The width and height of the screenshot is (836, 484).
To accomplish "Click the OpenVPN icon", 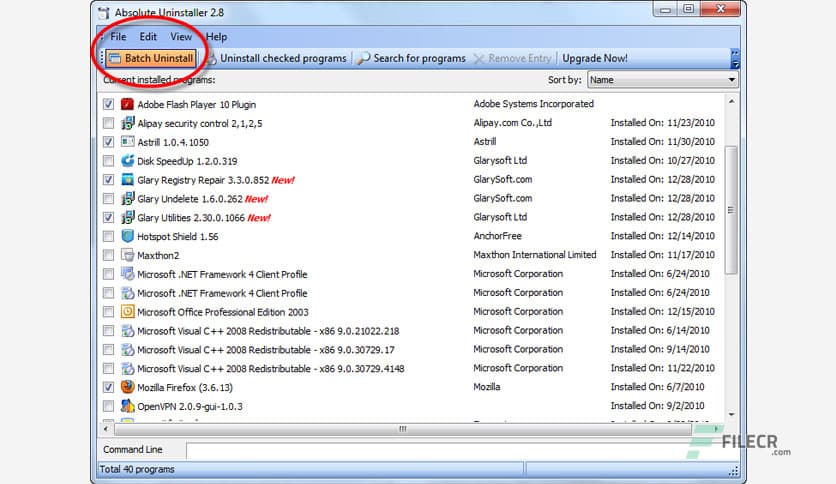I will (x=127, y=406).
